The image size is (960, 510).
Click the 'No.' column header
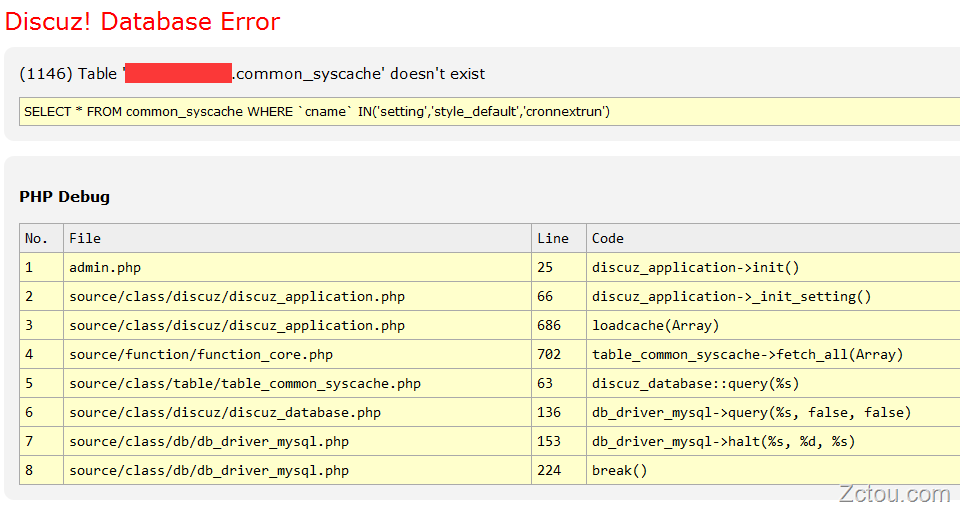[x=42, y=238]
